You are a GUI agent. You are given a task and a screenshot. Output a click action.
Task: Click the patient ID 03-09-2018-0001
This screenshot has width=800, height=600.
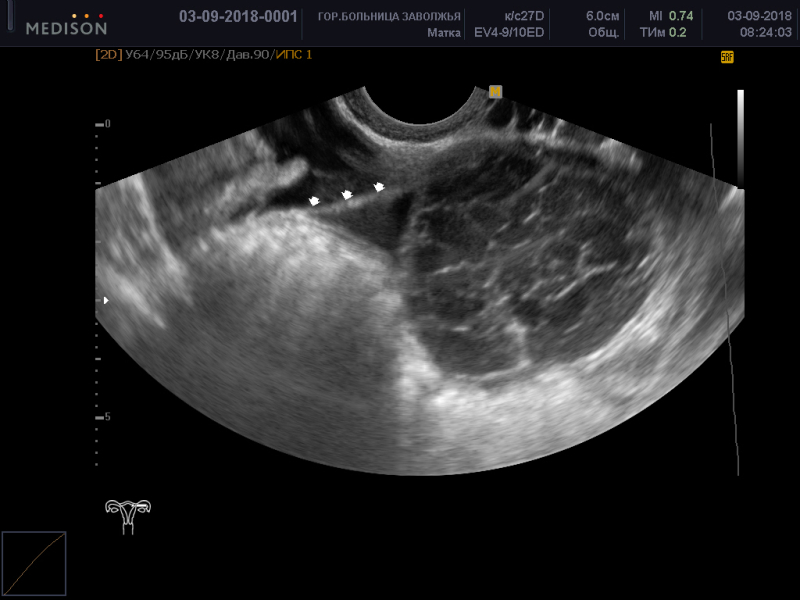click(238, 16)
